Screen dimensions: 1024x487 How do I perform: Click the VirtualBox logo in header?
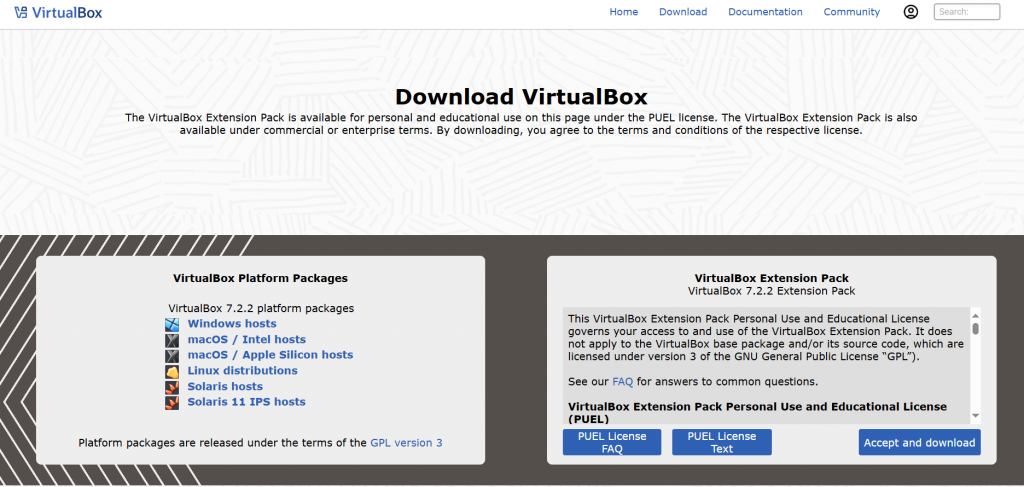pyautogui.click(x=58, y=12)
